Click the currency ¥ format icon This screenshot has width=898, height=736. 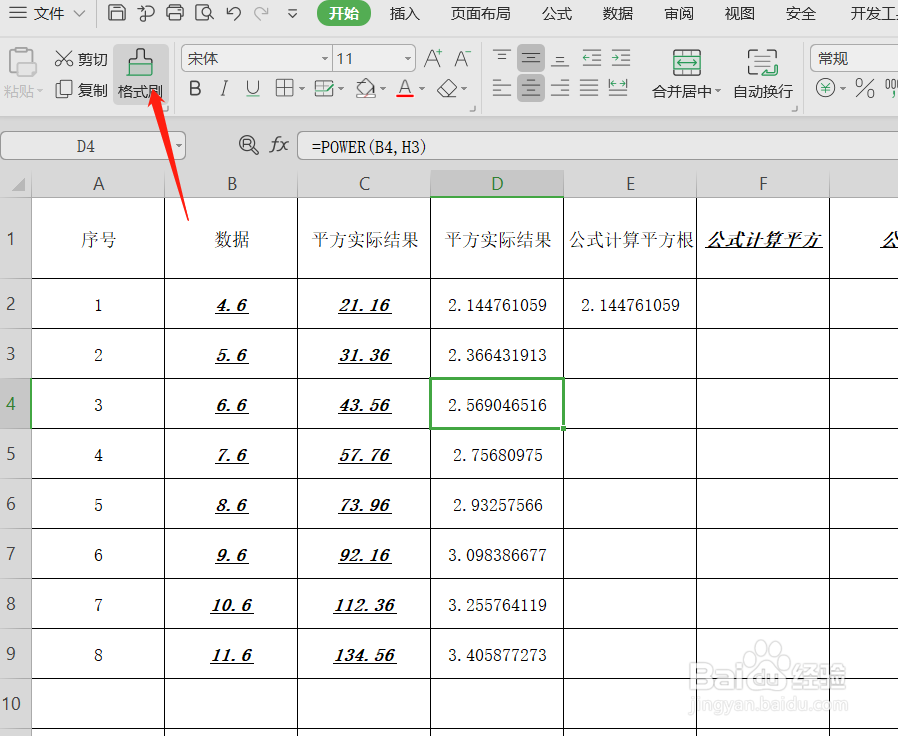[x=825, y=88]
